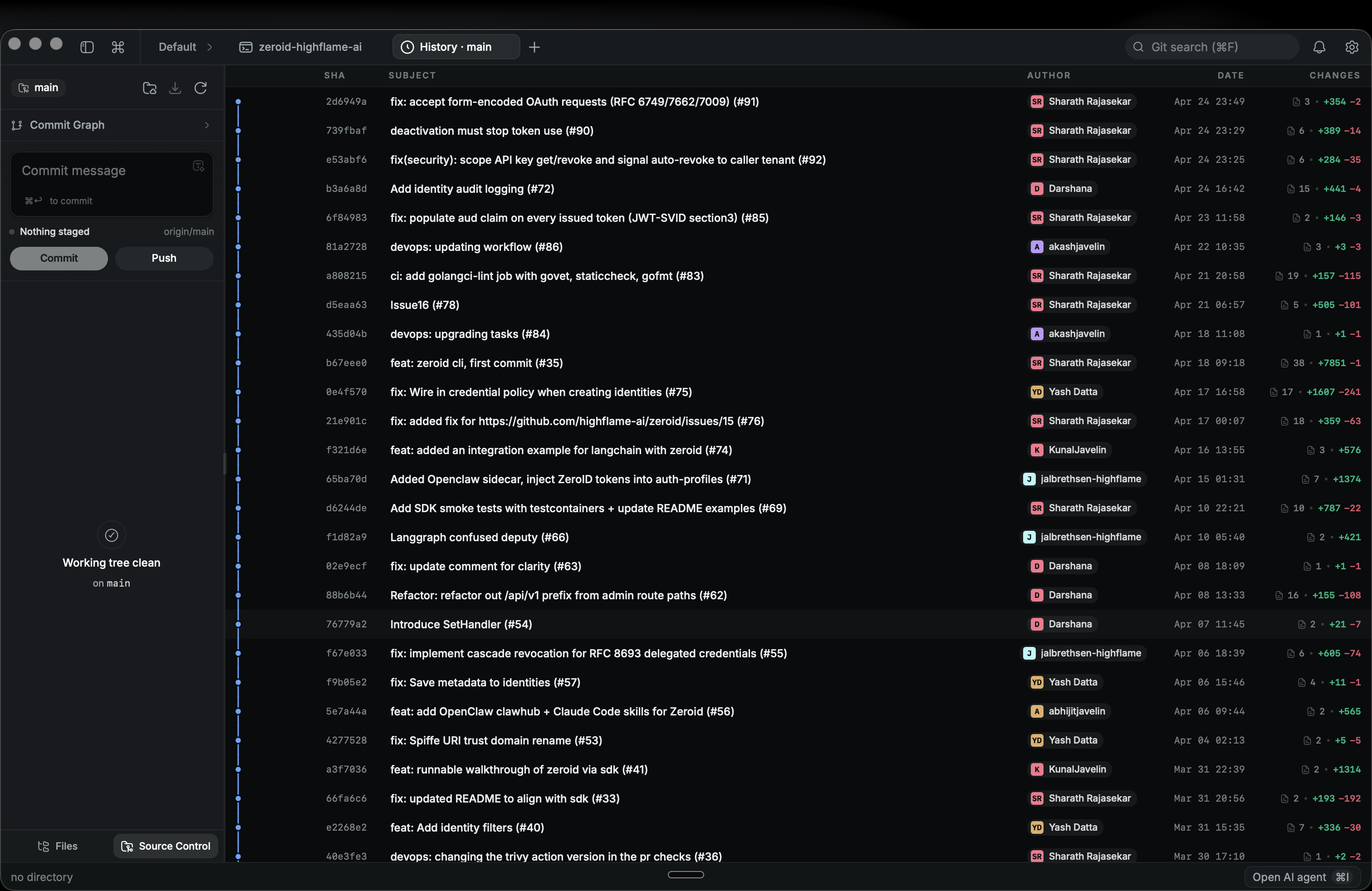Open the command palette icon
1372x891 pixels.
click(x=118, y=47)
